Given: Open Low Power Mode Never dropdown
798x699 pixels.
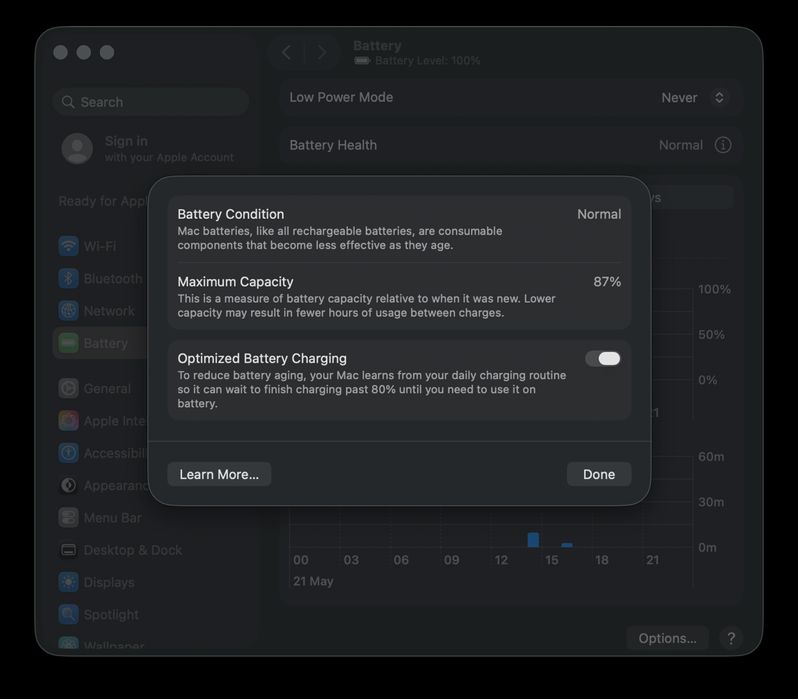Looking at the screenshot, I should (x=693, y=98).
